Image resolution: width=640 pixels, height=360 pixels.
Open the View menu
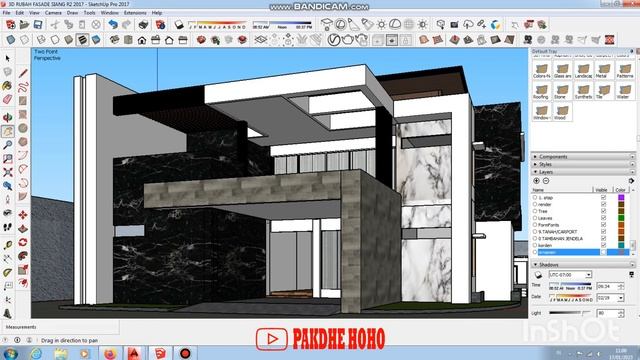click(x=34, y=13)
